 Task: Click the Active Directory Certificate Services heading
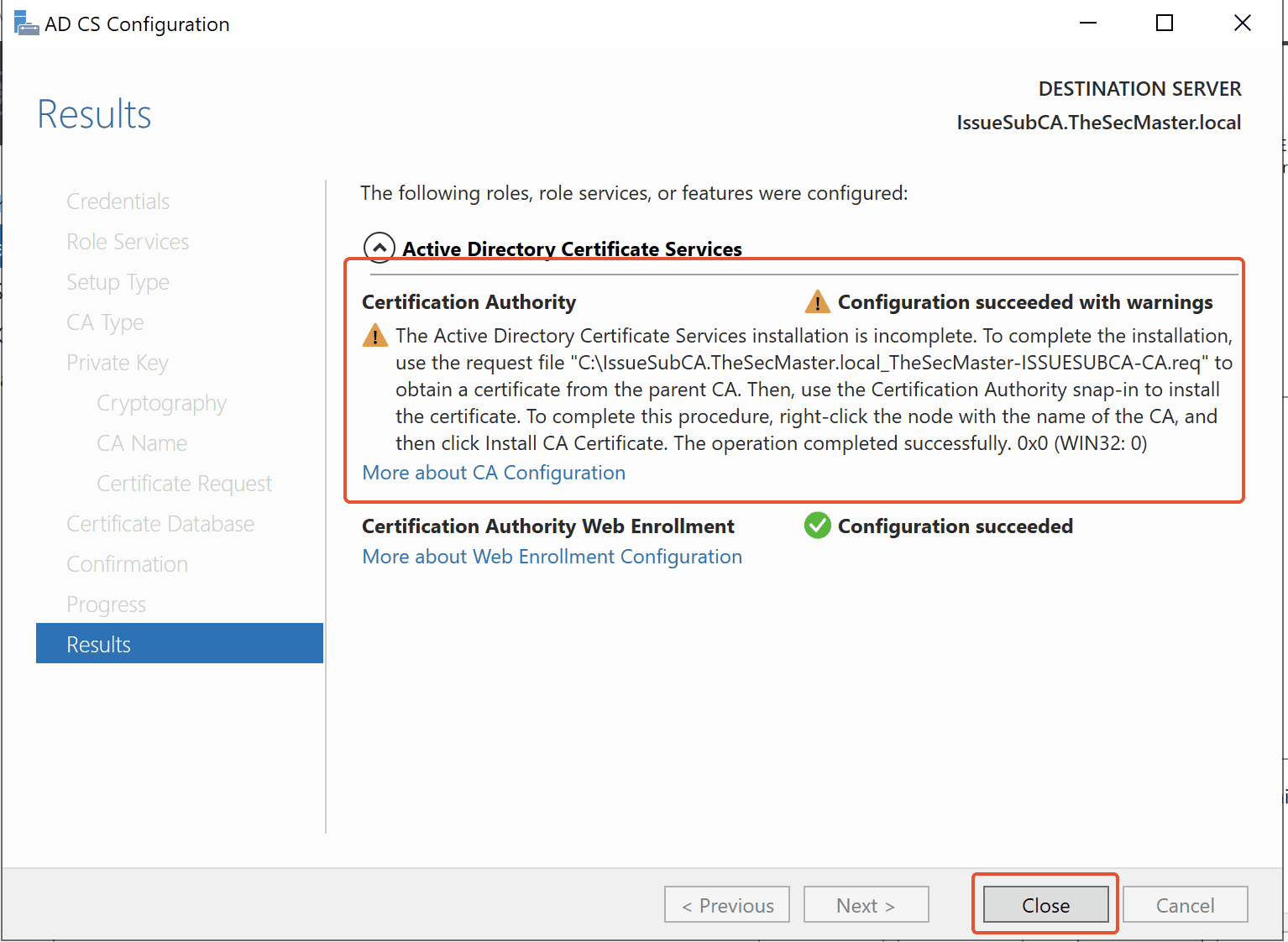572,249
